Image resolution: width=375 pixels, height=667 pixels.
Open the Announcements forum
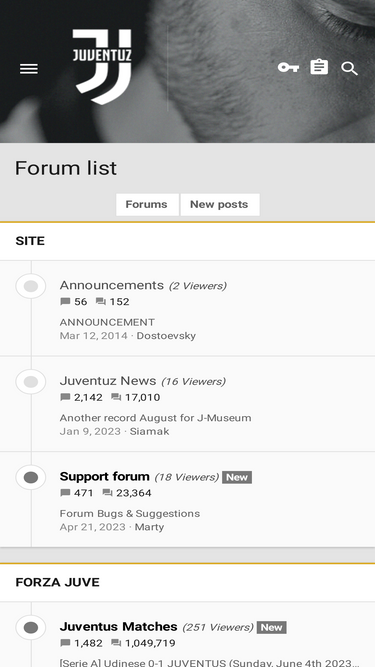click(111, 285)
